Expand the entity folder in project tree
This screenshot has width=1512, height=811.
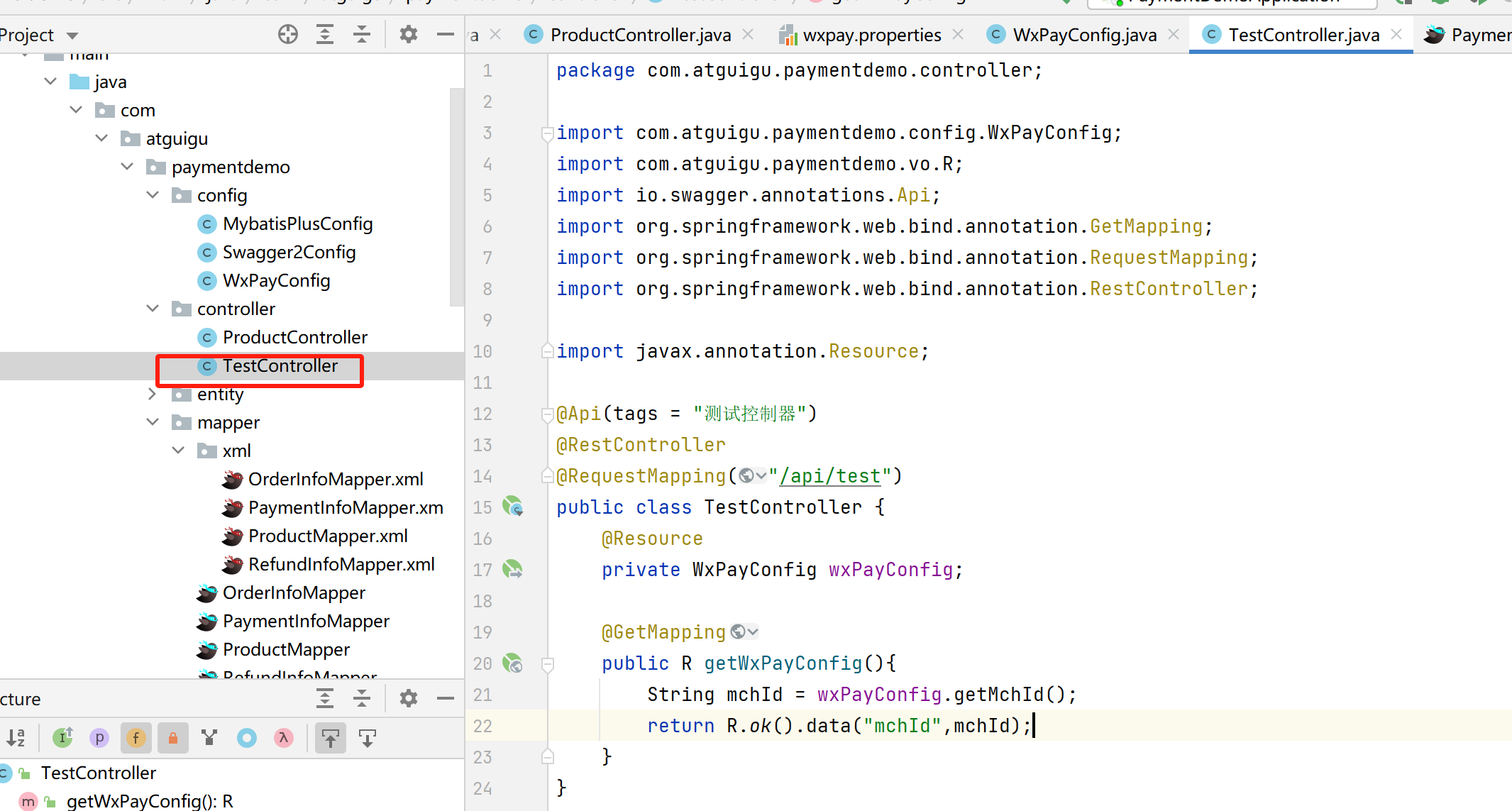tap(153, 394)
